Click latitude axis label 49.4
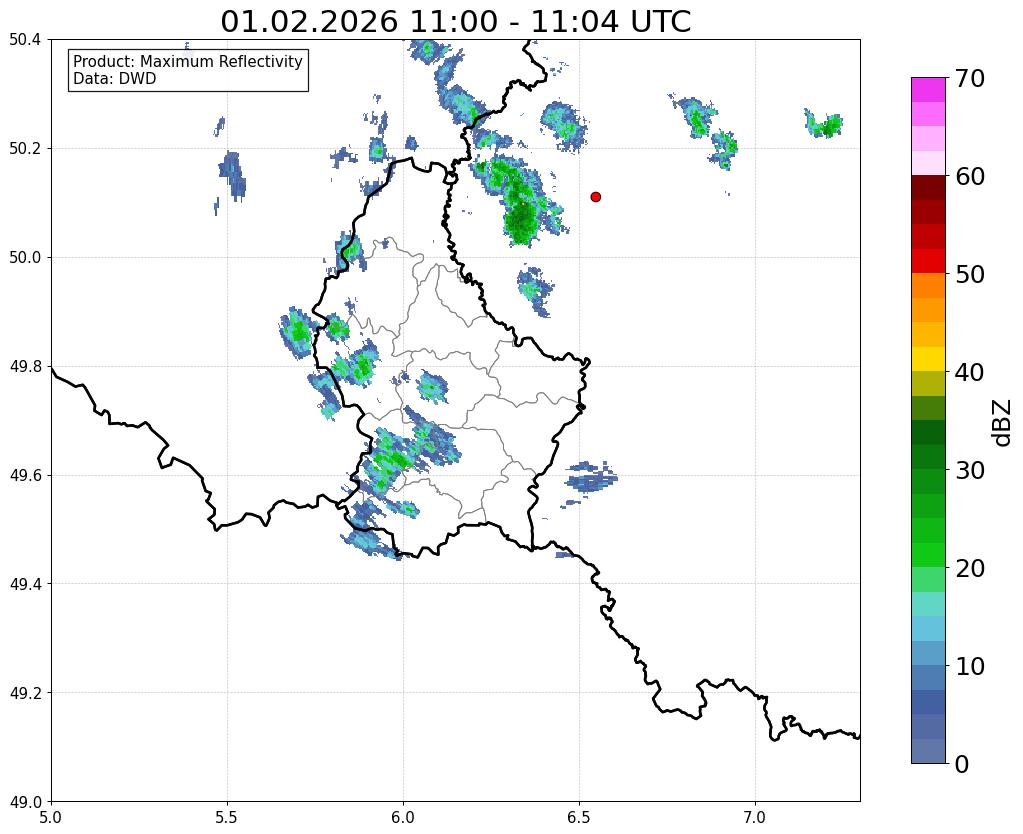 (25, 584)
